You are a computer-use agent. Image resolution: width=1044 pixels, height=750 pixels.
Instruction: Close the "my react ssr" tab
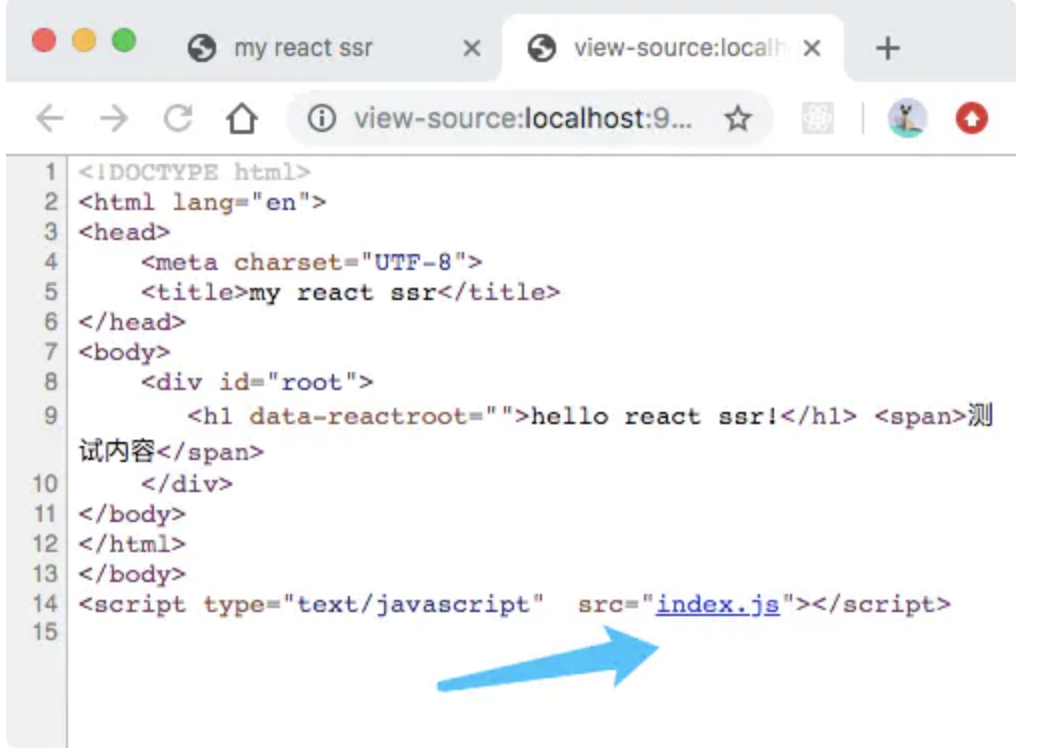point(472,48)
